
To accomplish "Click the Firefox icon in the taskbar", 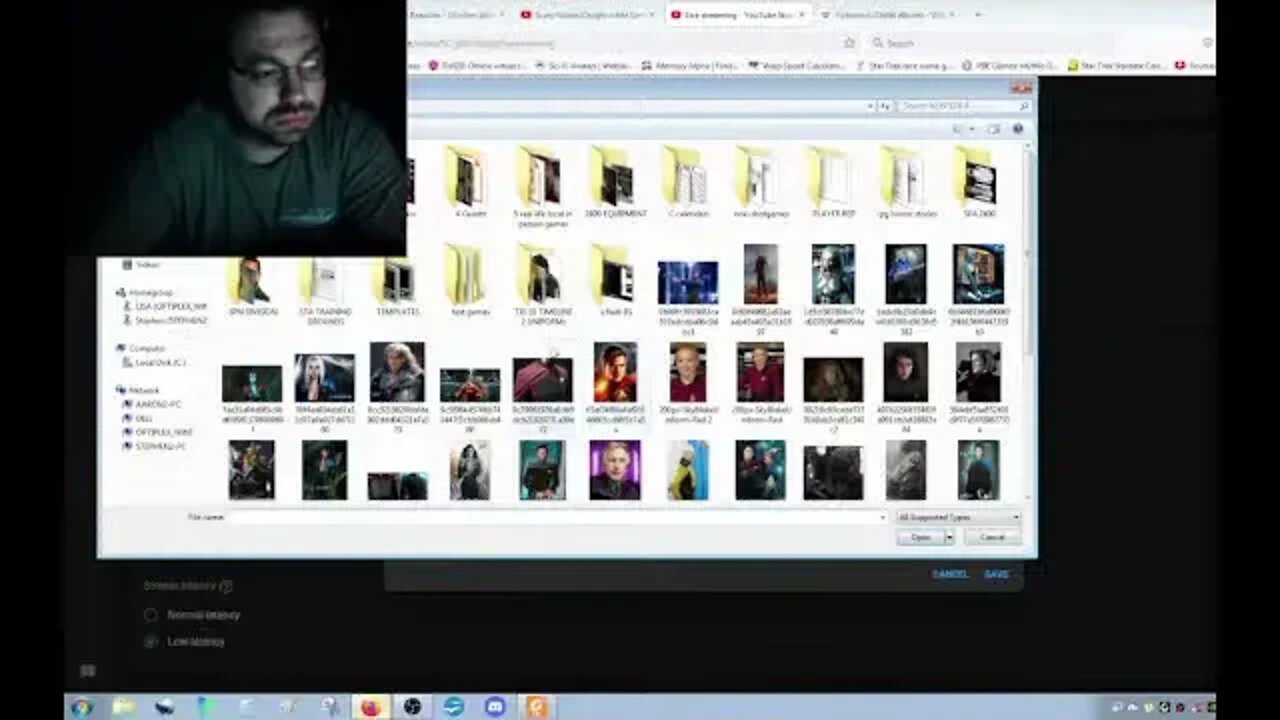I will coord(371,707).
